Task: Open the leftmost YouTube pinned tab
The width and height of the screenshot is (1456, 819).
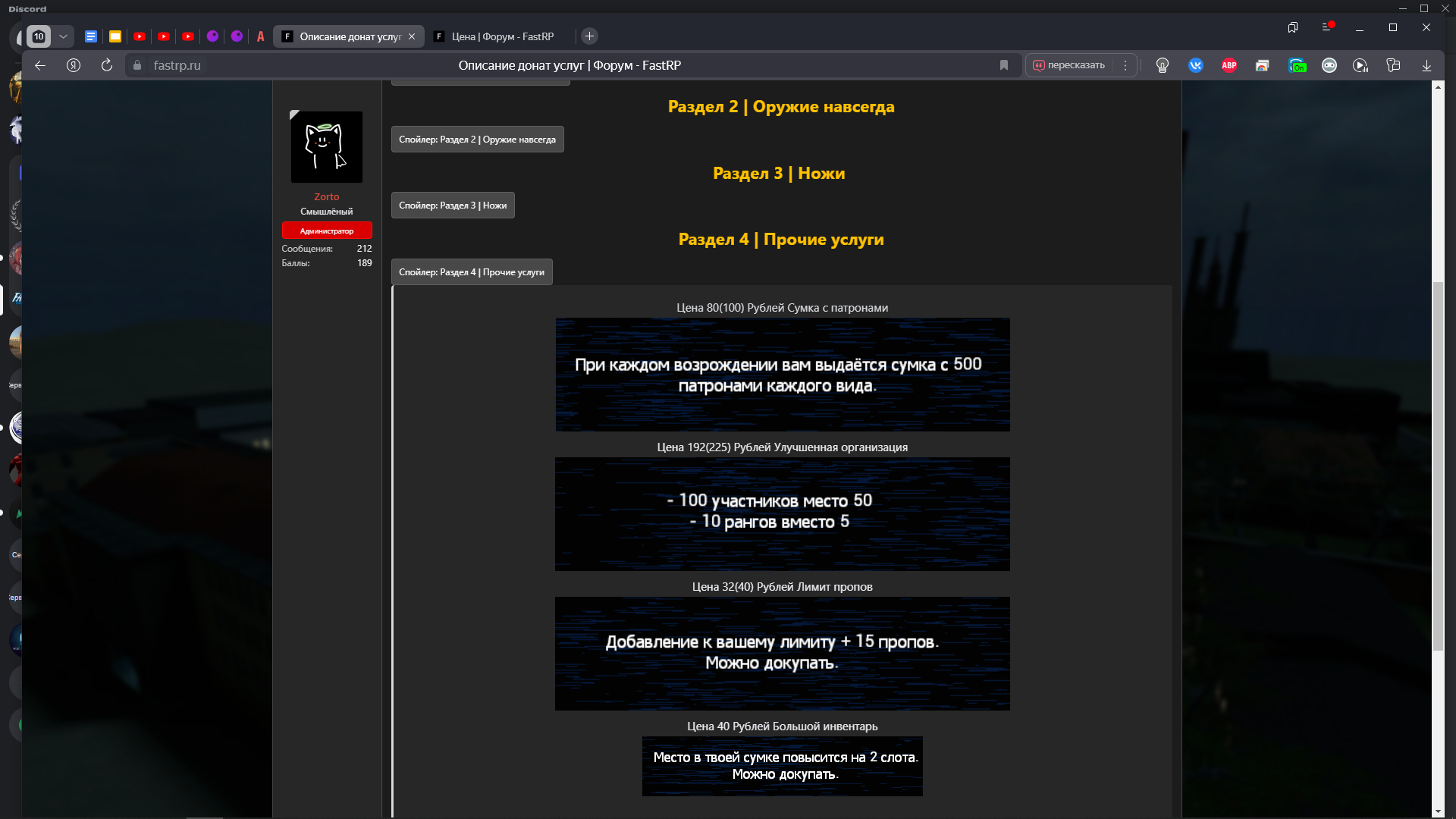Action: point(140,36)
